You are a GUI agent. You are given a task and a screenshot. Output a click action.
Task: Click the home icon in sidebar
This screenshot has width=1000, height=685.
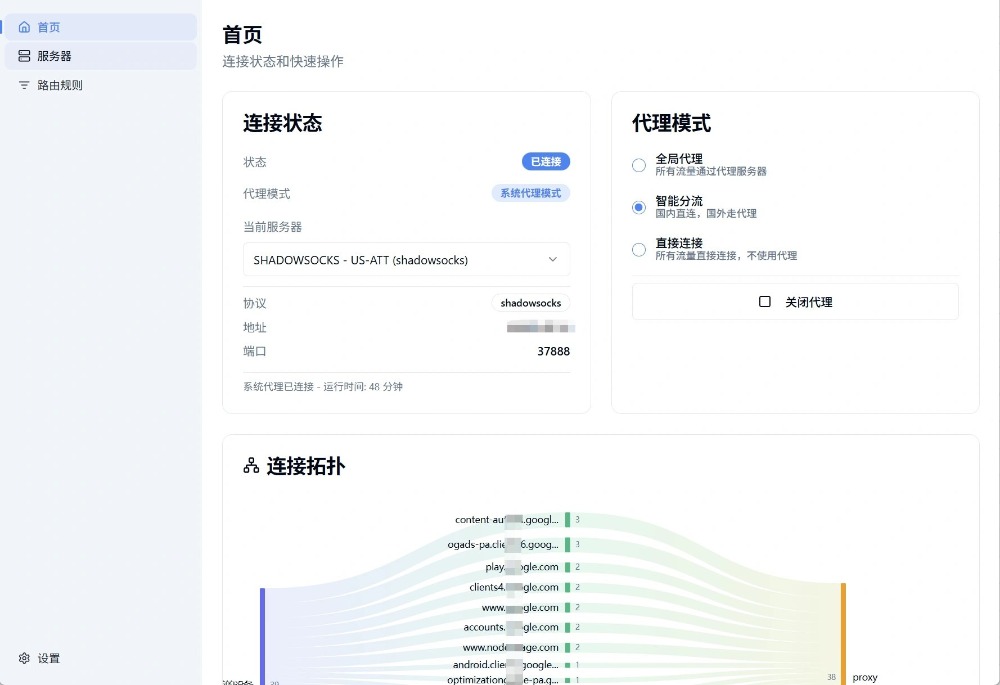[x=24, y=27]
